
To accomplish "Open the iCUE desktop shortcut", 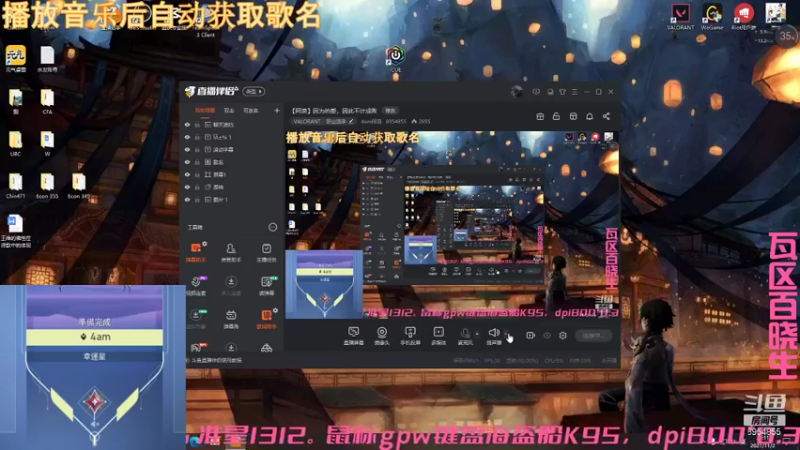I will click(x=395, y=59).
